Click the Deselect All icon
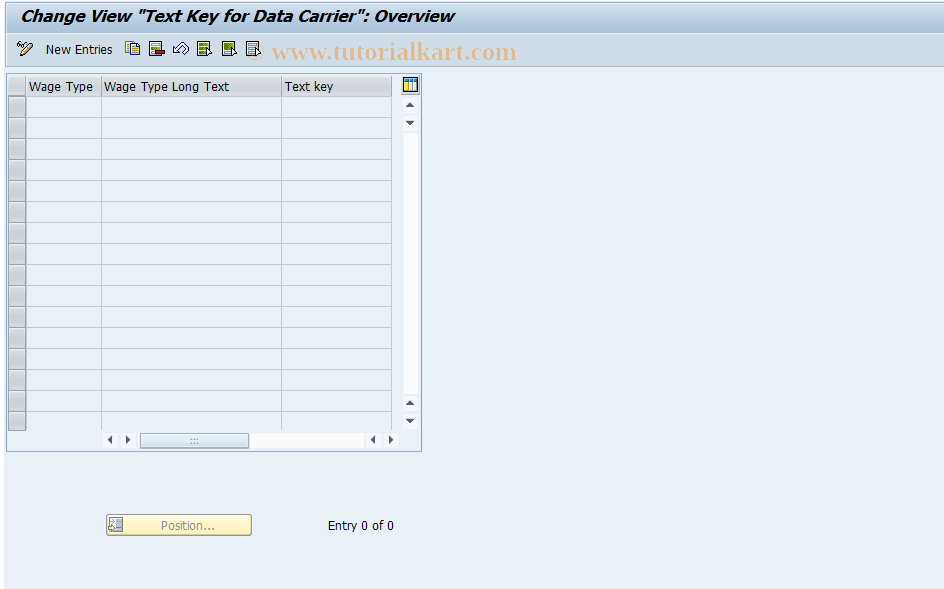 point(253,49)
